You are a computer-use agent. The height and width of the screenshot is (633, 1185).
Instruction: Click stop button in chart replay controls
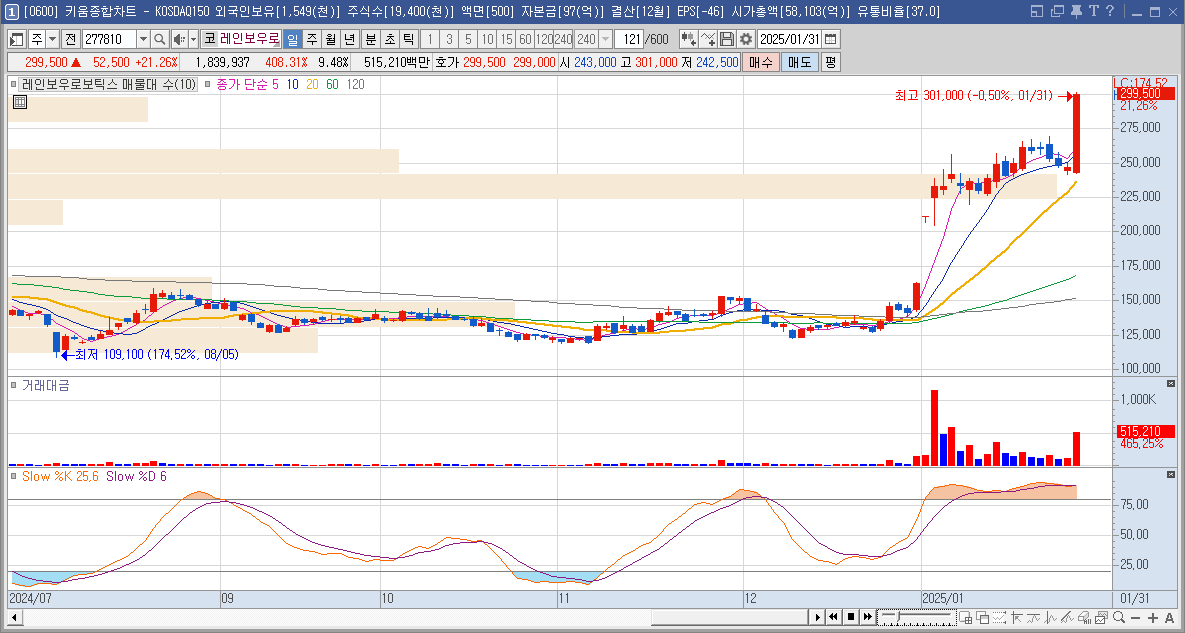click(x=850, y=618)
